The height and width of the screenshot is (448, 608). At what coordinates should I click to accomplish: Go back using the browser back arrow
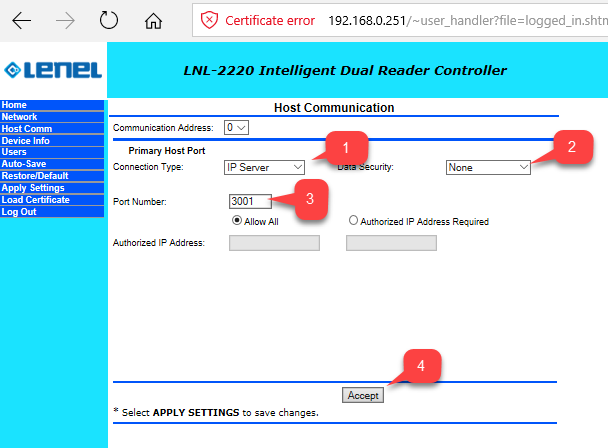coord(21,21)
